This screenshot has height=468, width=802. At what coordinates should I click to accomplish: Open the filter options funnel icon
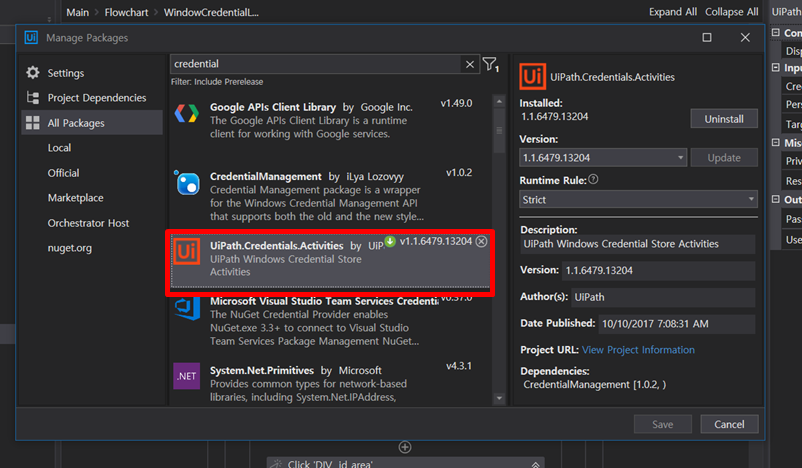point(490,64)
